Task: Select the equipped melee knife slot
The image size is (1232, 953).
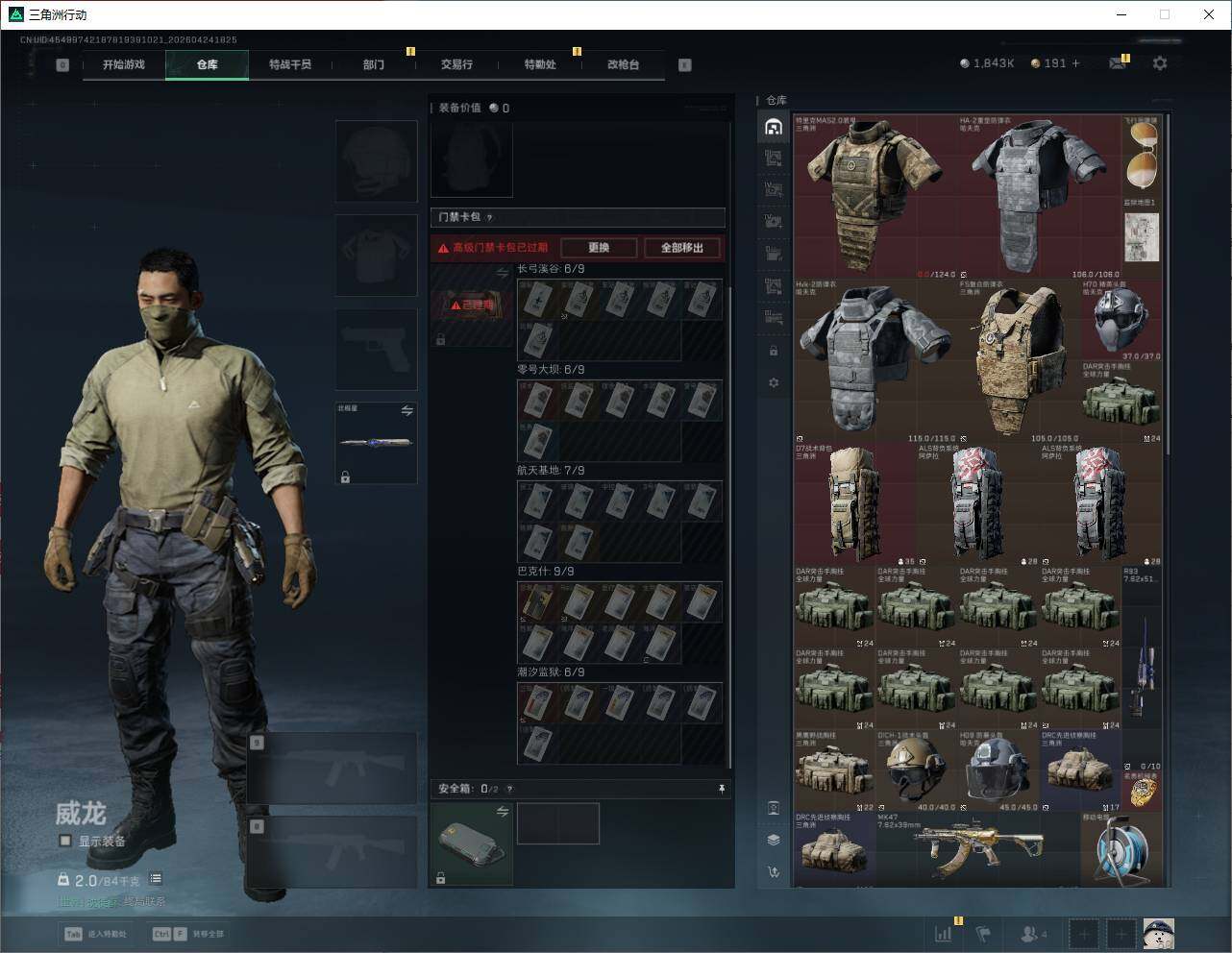Action: [x=377, y=443]
